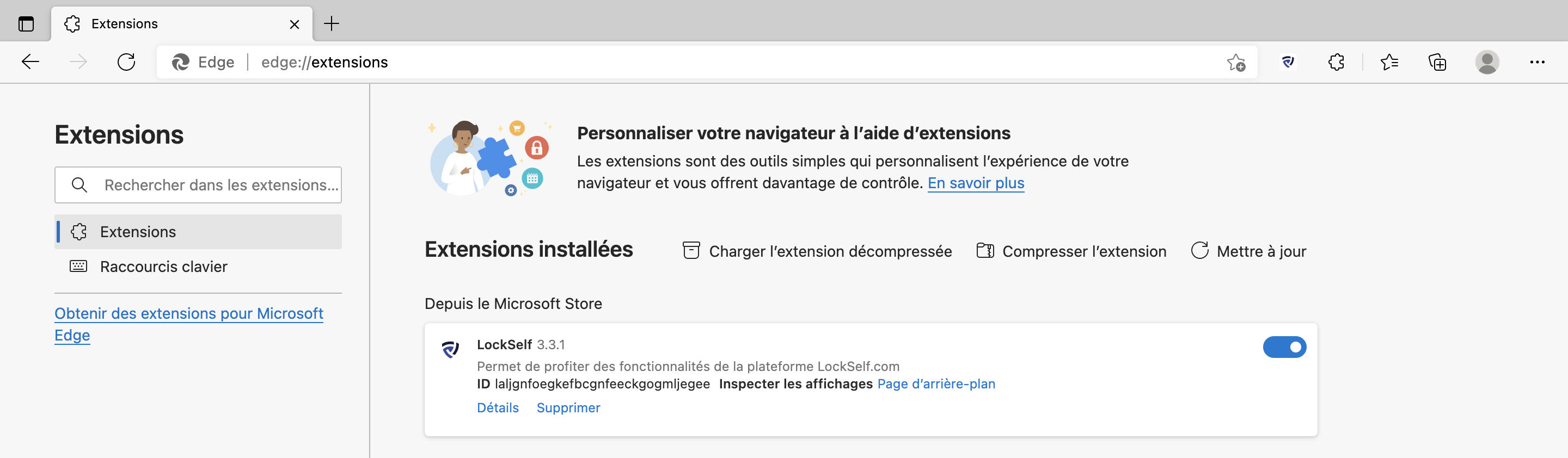Open the Favorites list icon
Viewport: 1568px width, 458px height.
pyautogui.click(x=1389, y=62)
